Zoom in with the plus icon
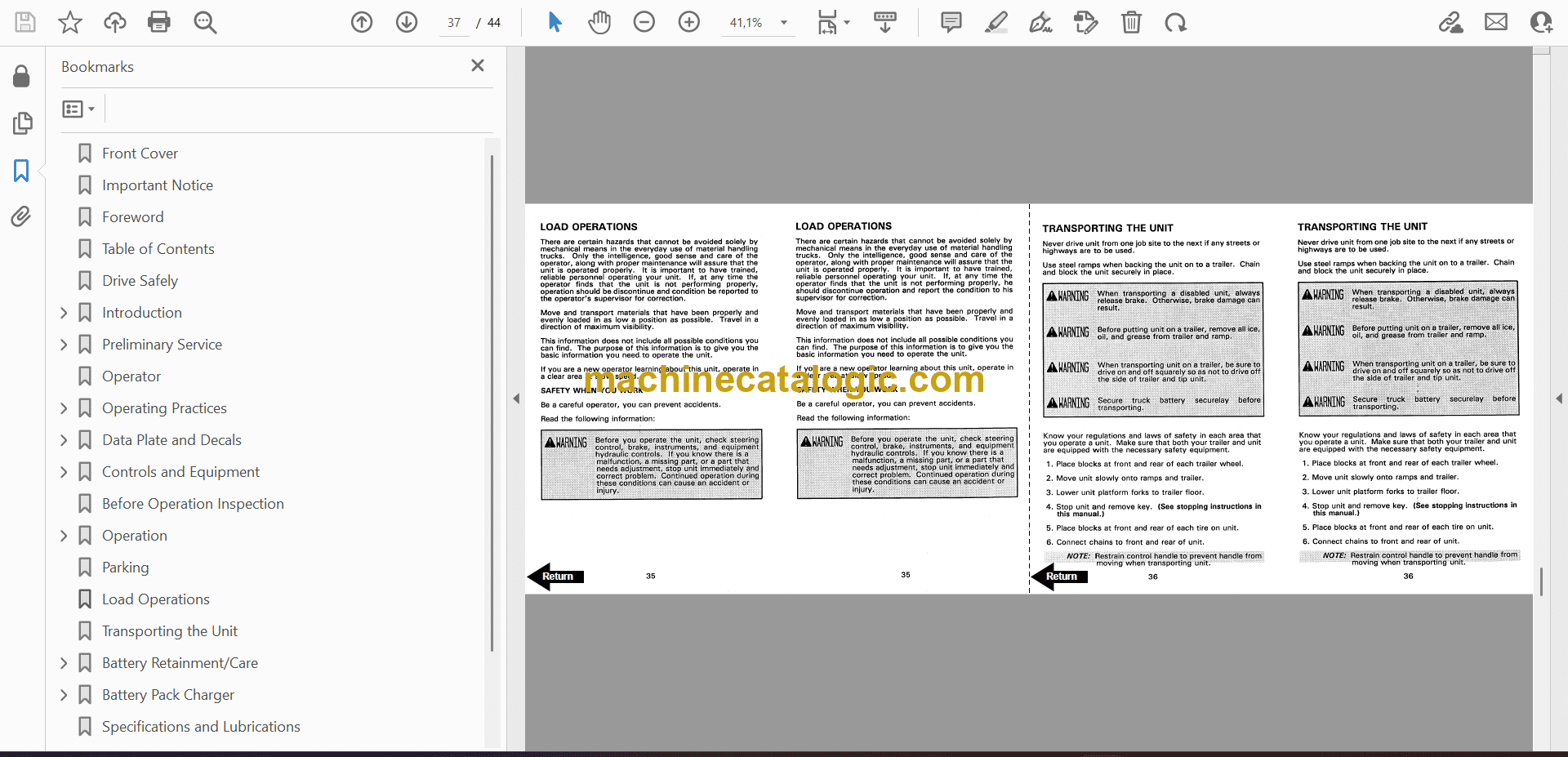The width and height of the screenshot is (1568, 757). (x=689, y=22)
